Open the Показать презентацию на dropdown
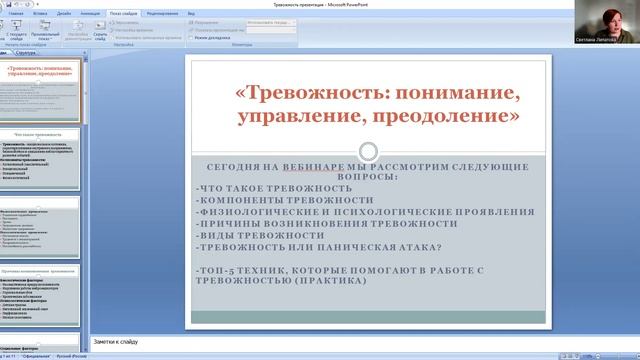Screen dimensions: 640x360 pos(271,30)
